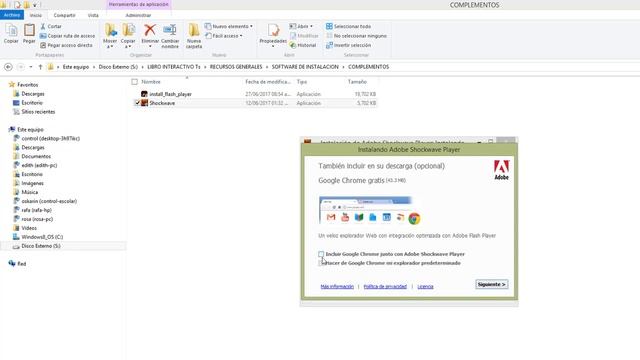The image size is (640, 360).
Task: Open the Abrir dropdown in ribbon
Action: (301, 26)
